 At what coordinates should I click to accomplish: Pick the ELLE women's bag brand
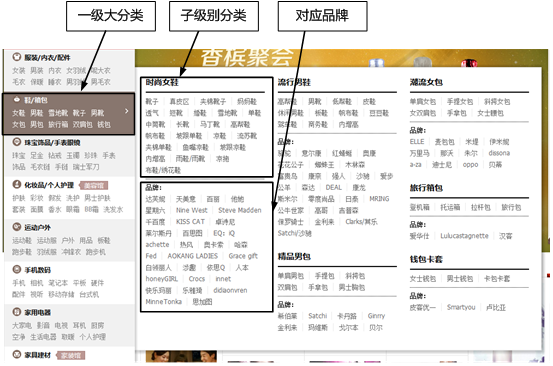coord(417,142)
